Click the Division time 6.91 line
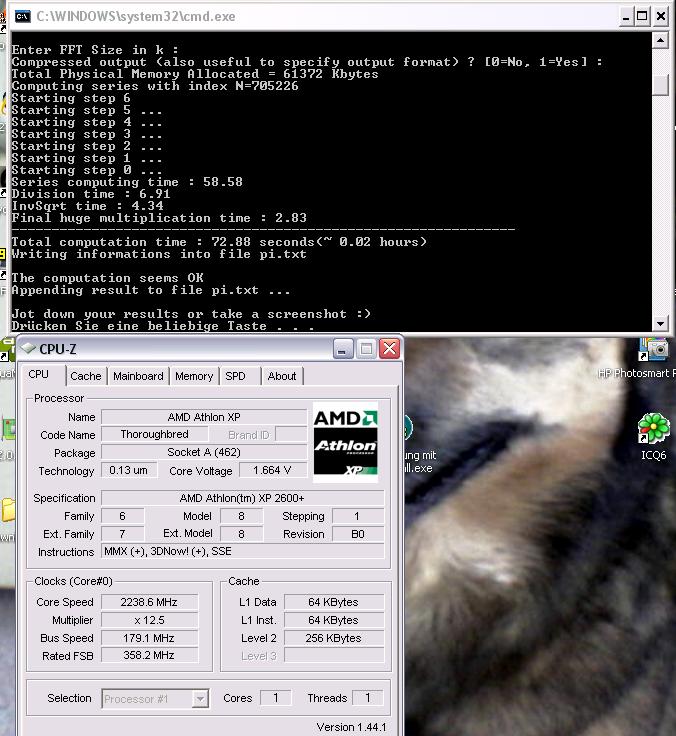This screenshot has height=736, width=676. 91,194
